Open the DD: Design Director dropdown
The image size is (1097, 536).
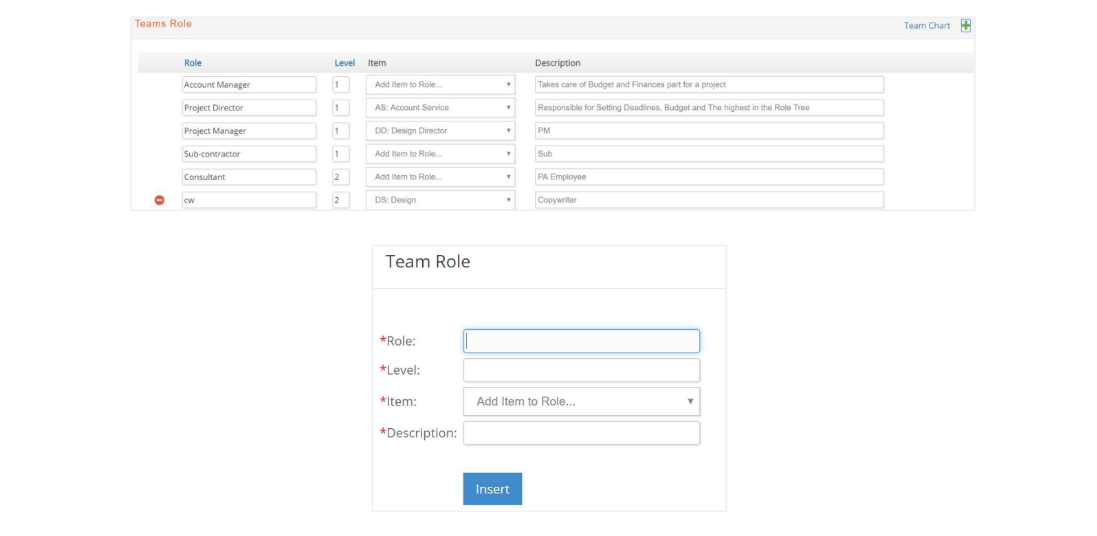click(x=441, y=131)
